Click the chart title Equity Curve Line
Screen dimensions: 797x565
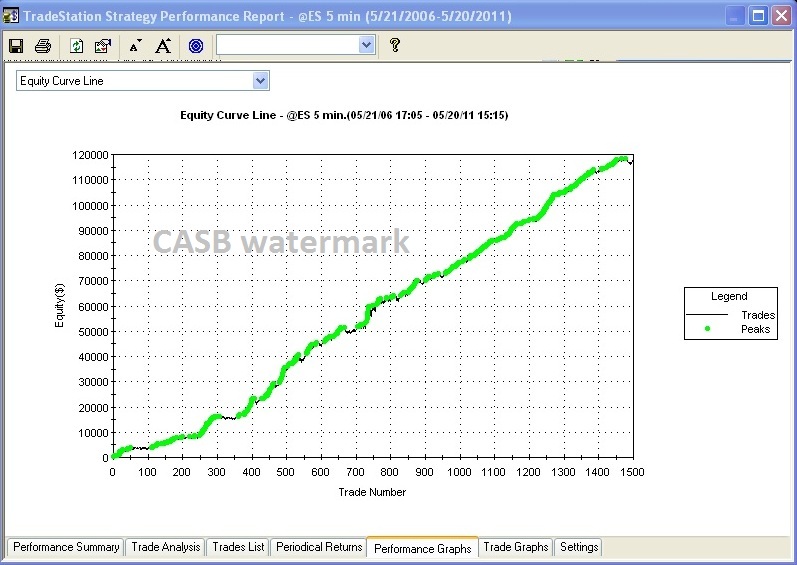click(x=344, y=115)
